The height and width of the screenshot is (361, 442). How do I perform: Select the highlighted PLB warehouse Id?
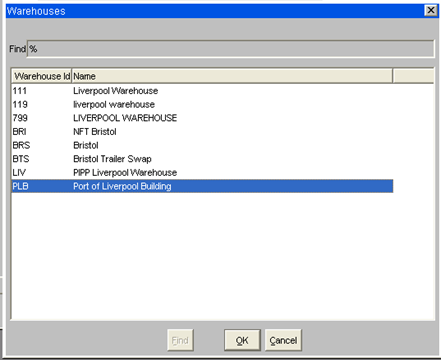point(20,186)
